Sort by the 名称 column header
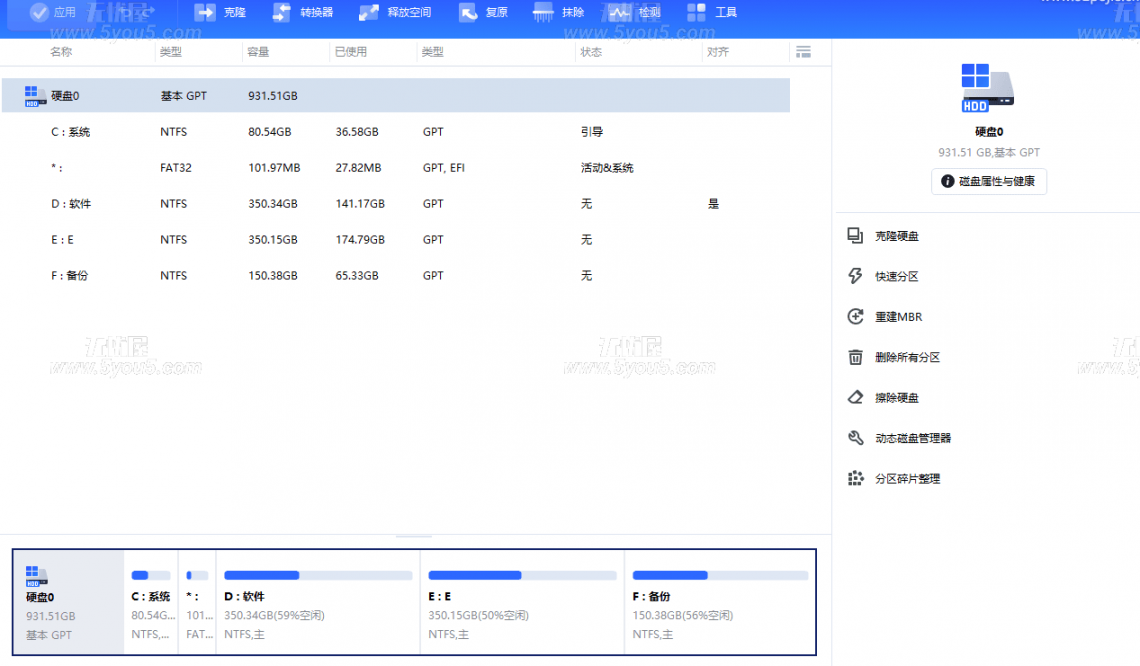 (x=61, y=52)
